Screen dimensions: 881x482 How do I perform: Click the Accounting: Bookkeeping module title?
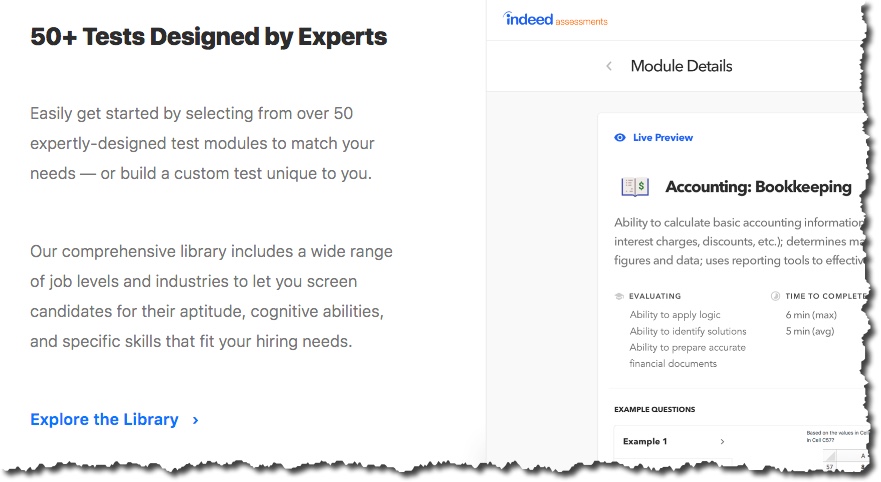758,187
